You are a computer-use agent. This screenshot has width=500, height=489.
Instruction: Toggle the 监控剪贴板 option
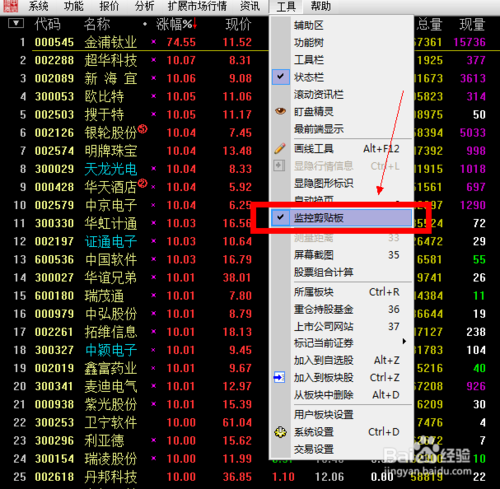click(x=341, y=218)
